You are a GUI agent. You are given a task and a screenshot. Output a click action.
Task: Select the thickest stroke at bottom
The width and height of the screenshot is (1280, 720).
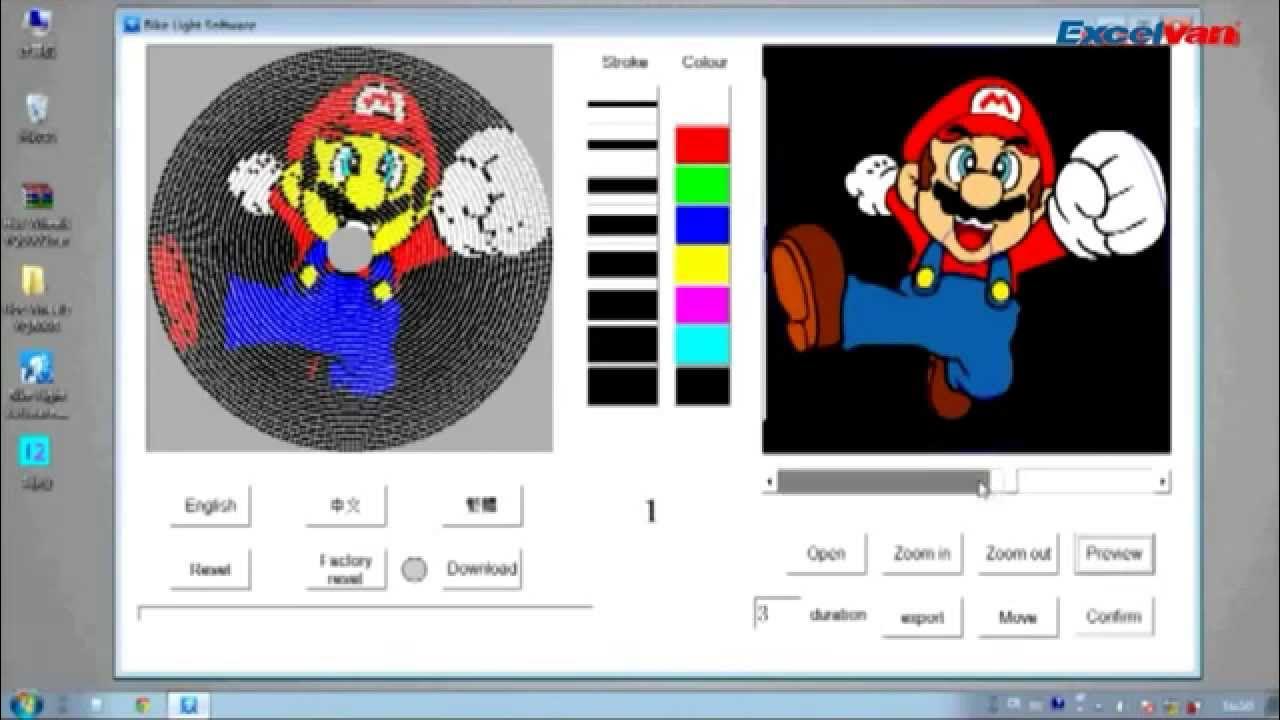(622, 386)
